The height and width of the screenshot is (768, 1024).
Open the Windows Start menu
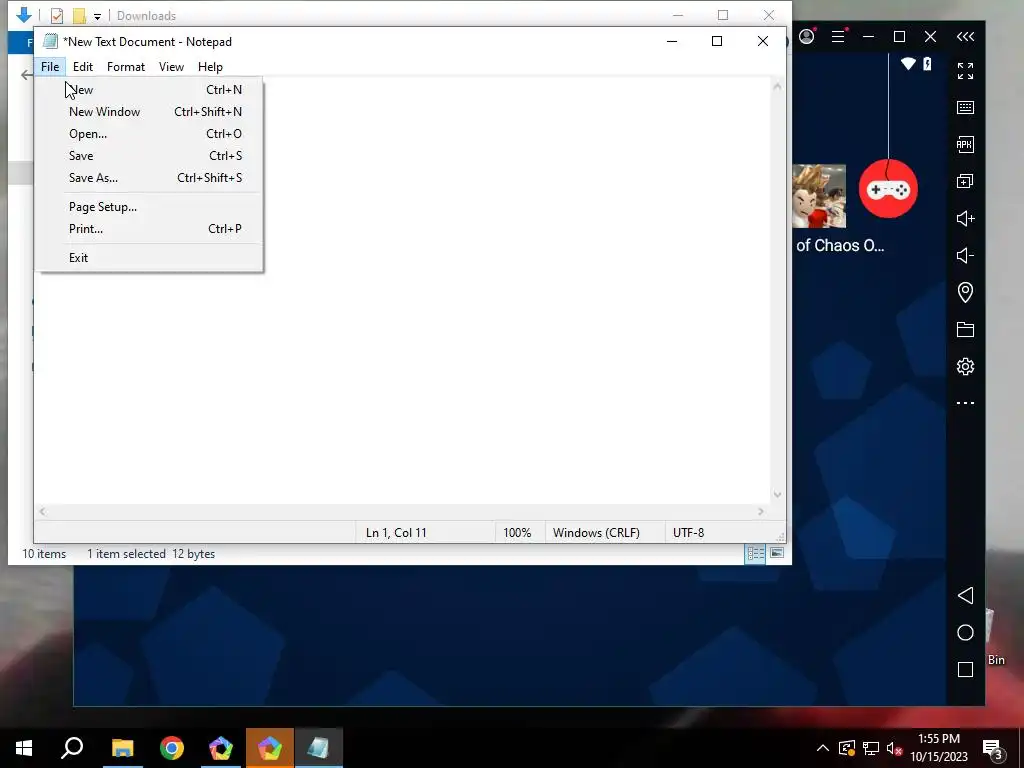[x=24, y=748]
